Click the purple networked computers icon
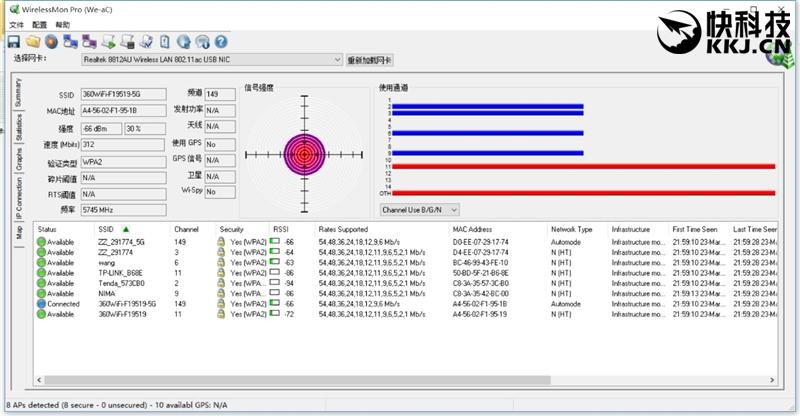This screenshot has width=800, height=416. click(89, 42)
